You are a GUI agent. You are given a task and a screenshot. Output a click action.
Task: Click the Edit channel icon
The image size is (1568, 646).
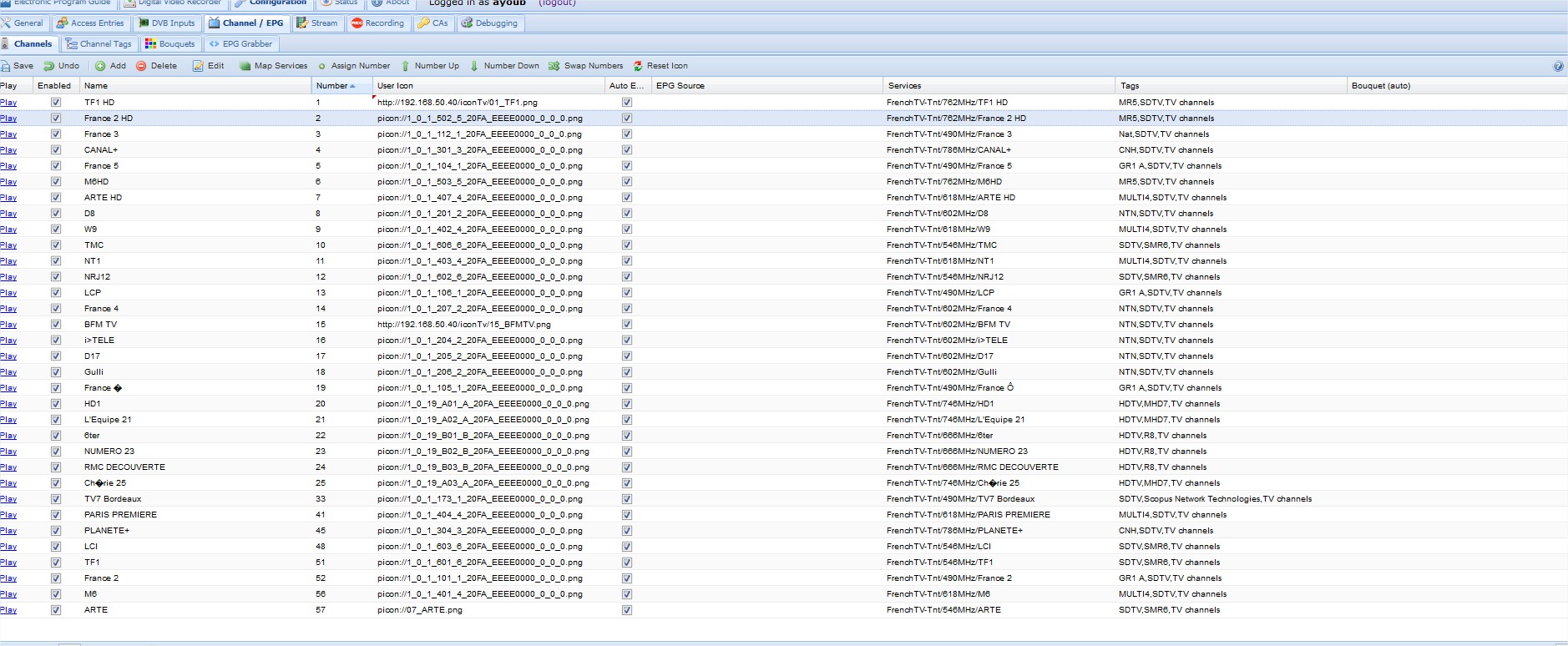click(198, 66)
